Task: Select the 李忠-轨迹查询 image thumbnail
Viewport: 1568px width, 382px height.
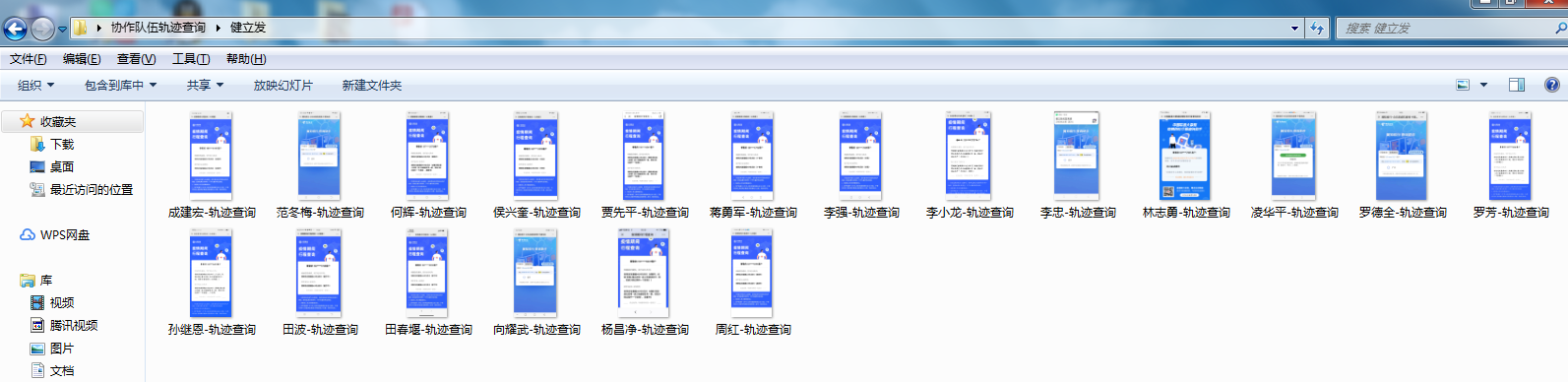Action: pos(1078,156)
